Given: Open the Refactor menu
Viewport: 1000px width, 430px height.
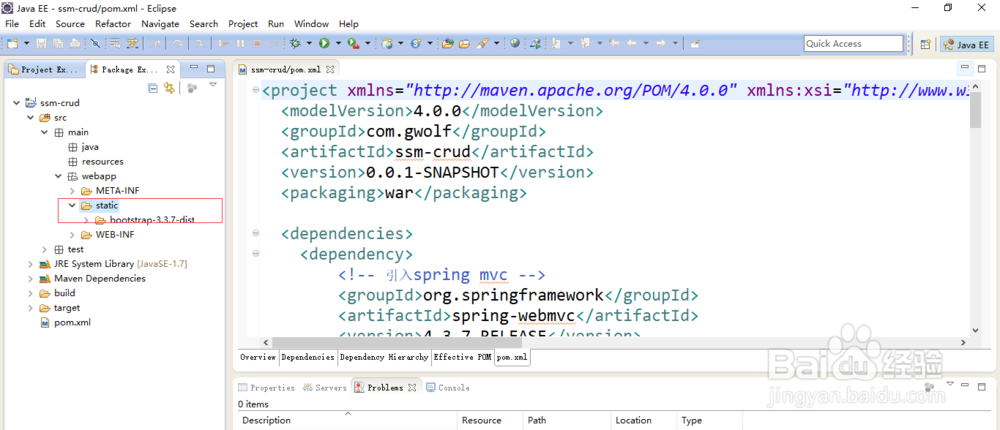Looking at the screenshot, I should click(x=113, y=24).
